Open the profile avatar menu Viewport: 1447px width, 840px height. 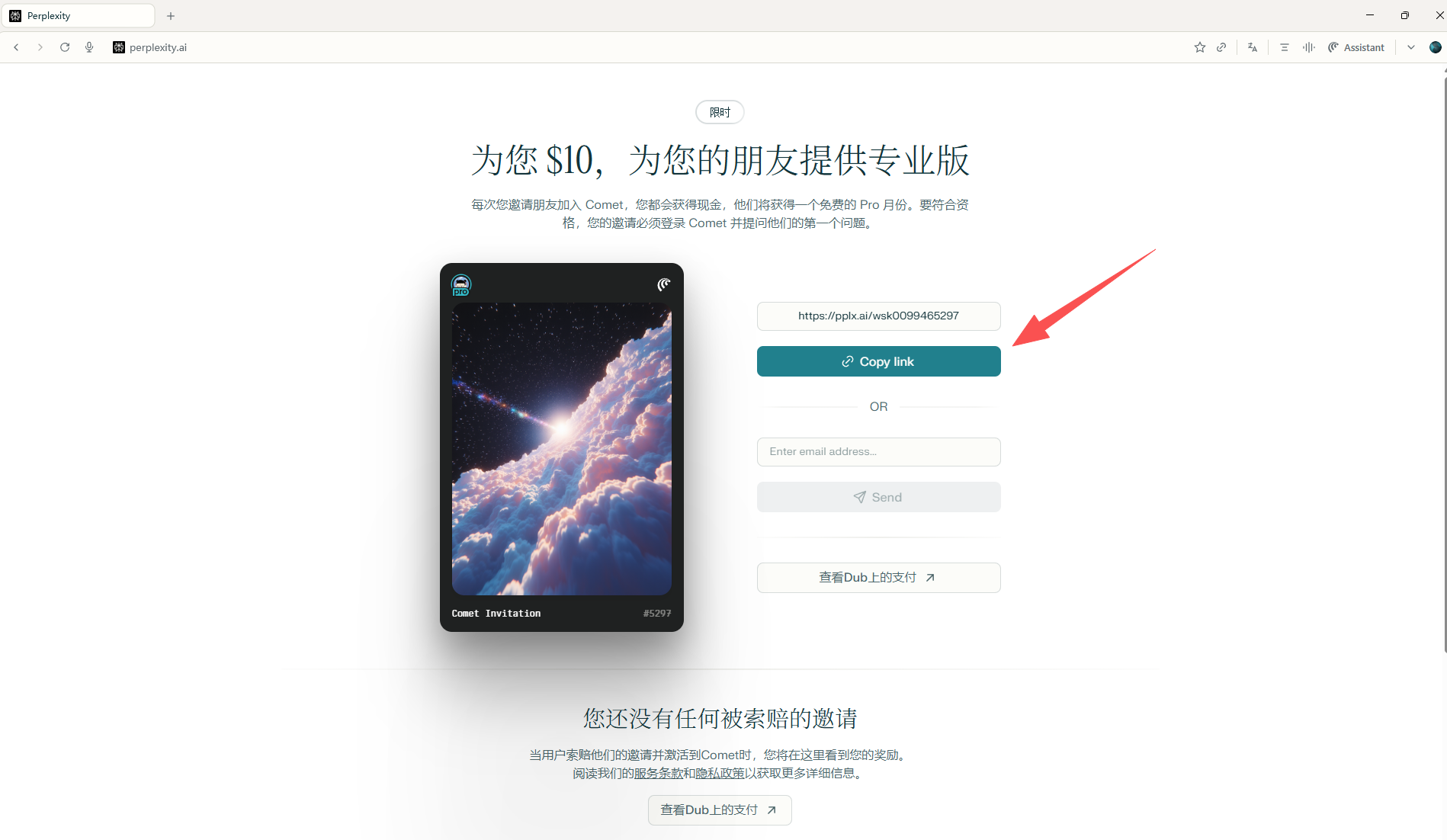[1436, 47]
